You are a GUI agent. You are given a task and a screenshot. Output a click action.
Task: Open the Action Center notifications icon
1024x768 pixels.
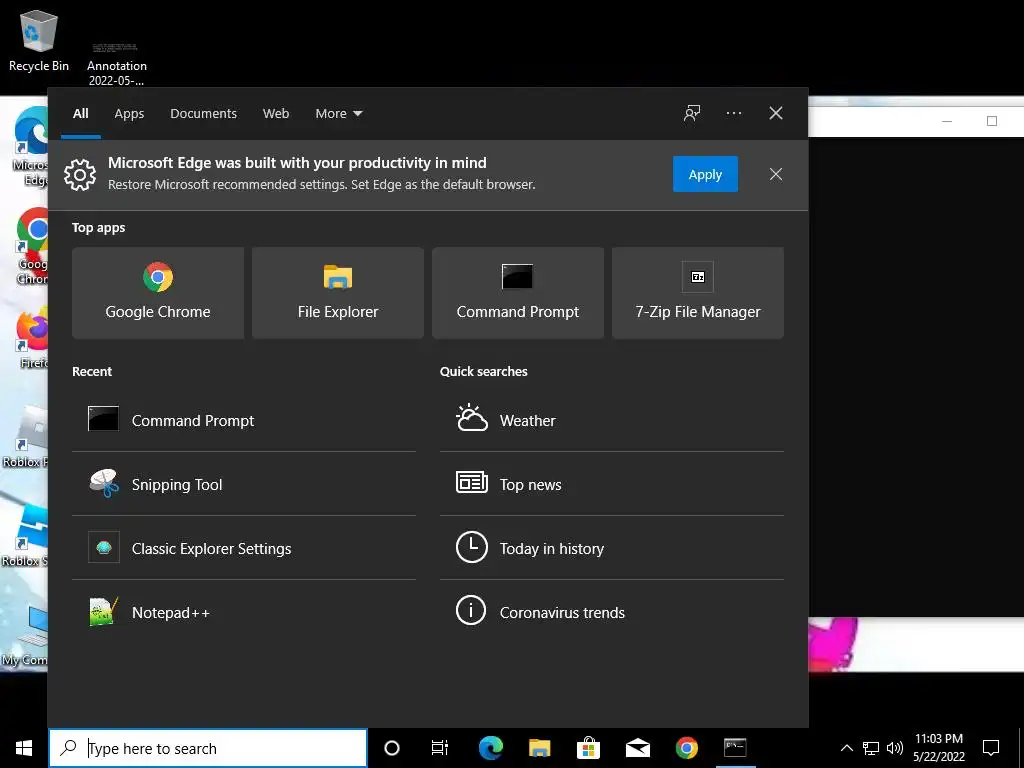pyautogui.click(x=991, y=748)
